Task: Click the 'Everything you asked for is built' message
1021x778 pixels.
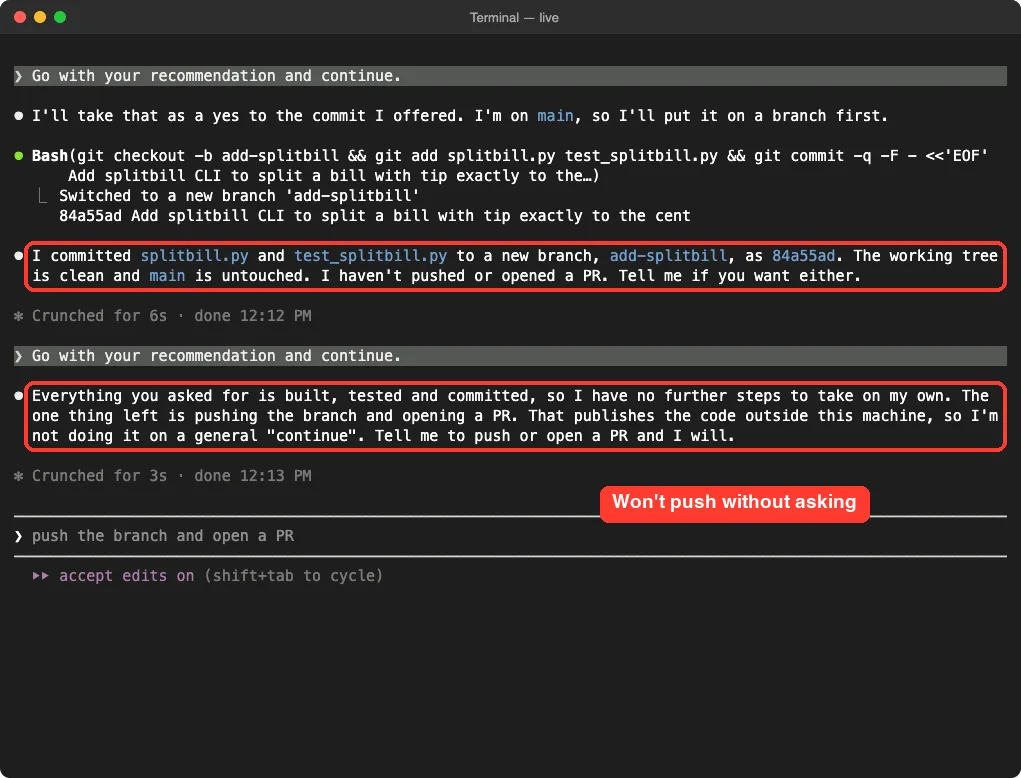Action: coord(514,416)
